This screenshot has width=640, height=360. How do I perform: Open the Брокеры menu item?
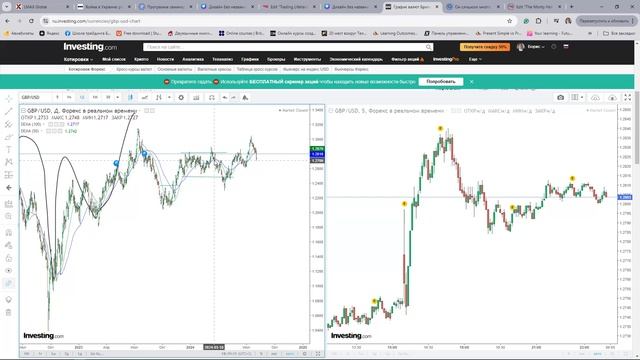[x=276, y=59]
